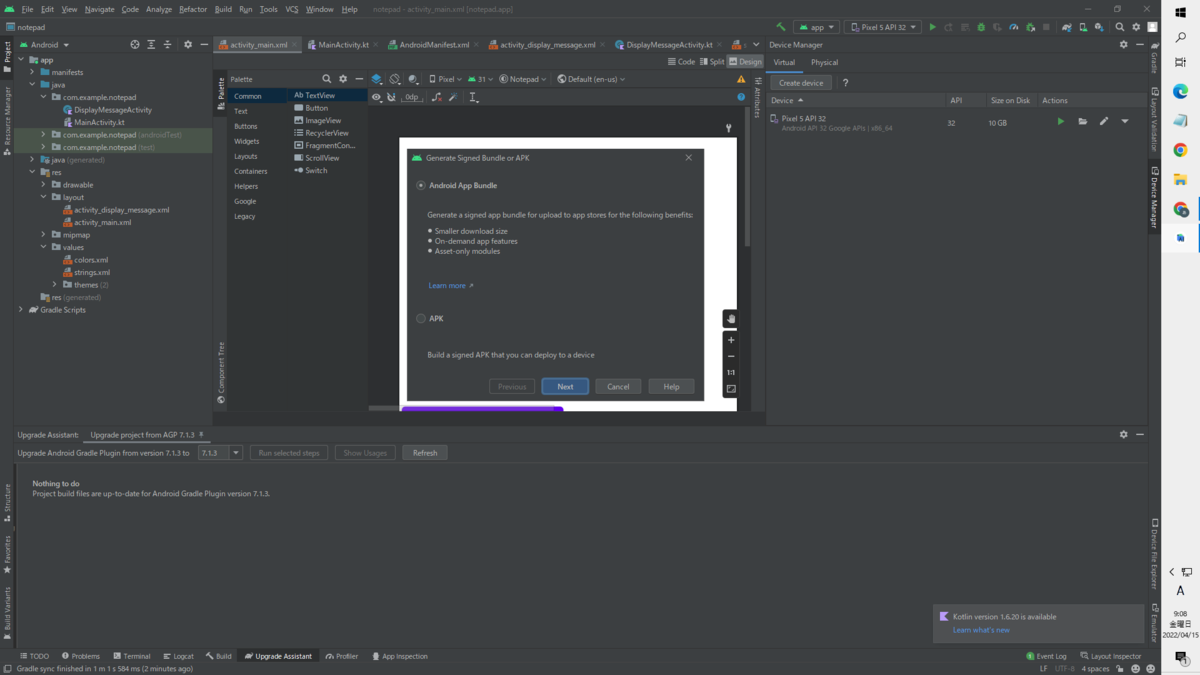Open the SDK Manager toolbar icon
Screen dimensions: 1200x675
point(1099,27)
